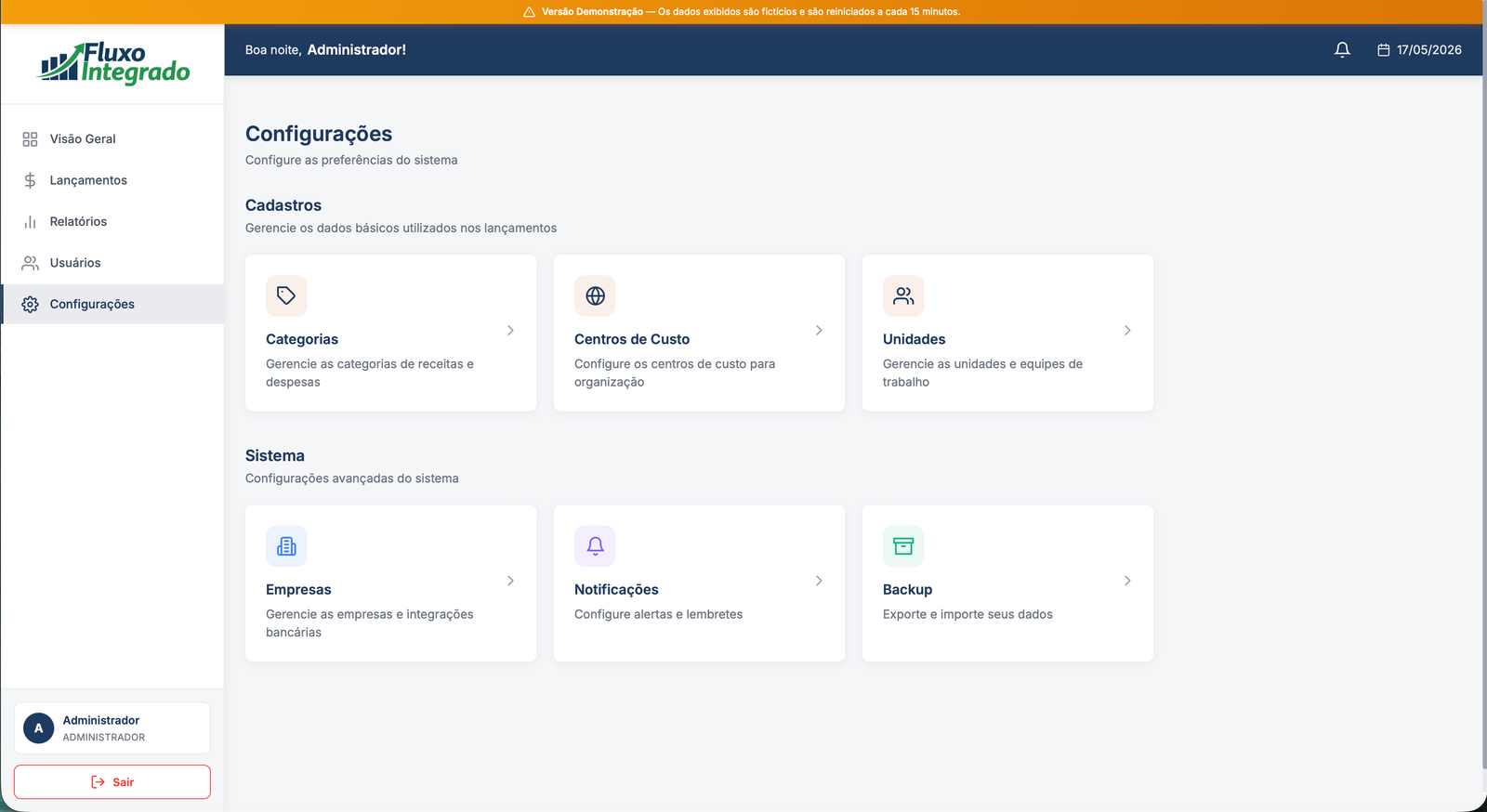Image resolution: width=1487 pixels, height=812 pixels.
Task: Expand the Empresas card chevron
Action: [x=510, y=581]
